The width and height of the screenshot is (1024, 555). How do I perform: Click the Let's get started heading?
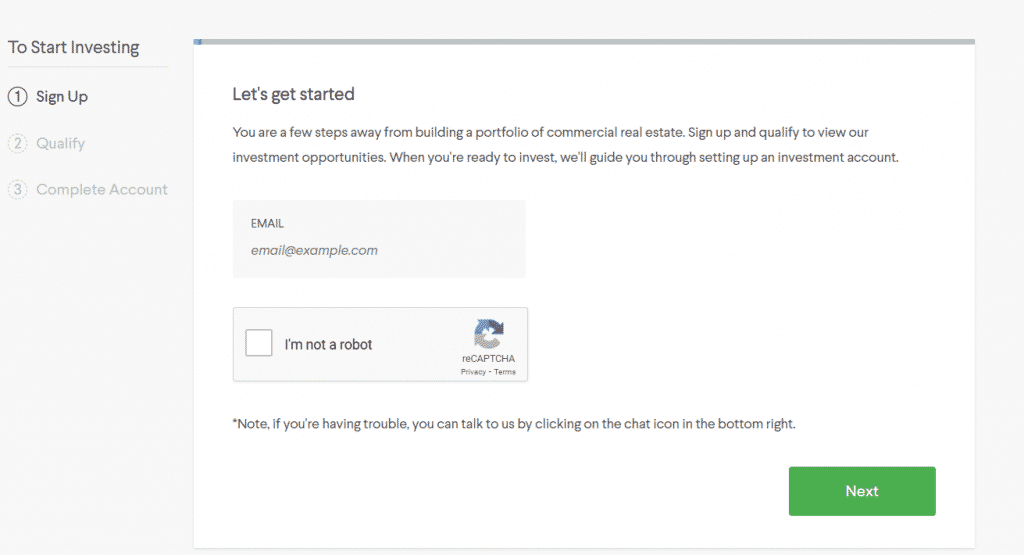[x=293, y=94]
